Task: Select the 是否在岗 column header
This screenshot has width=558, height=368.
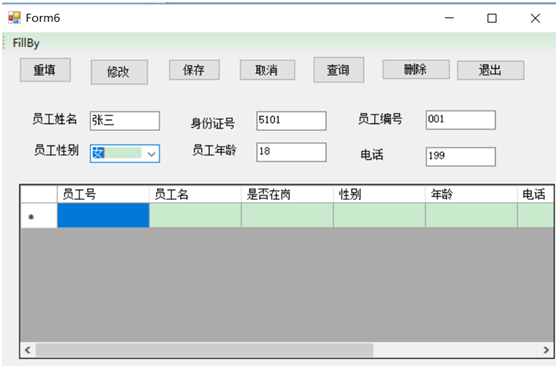Action: [287, 194]
